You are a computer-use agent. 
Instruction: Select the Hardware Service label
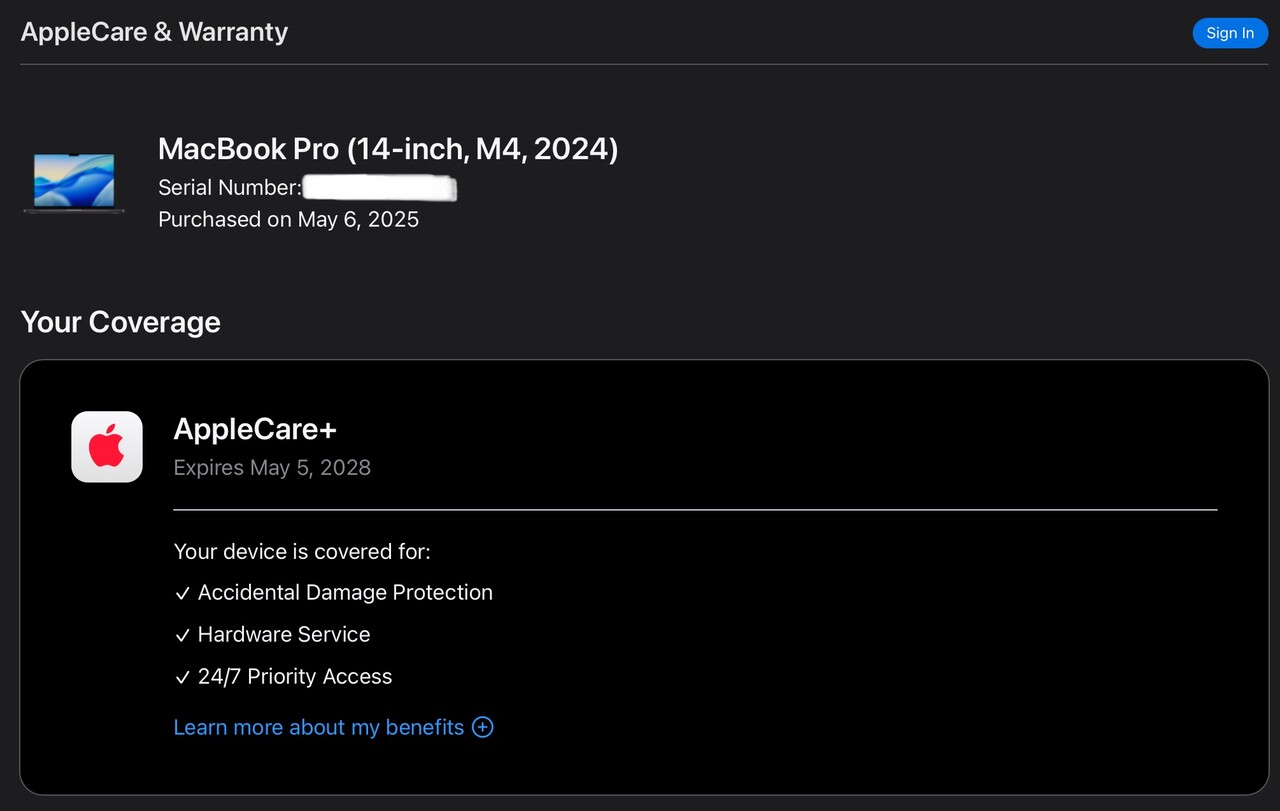tap(284, 635)
